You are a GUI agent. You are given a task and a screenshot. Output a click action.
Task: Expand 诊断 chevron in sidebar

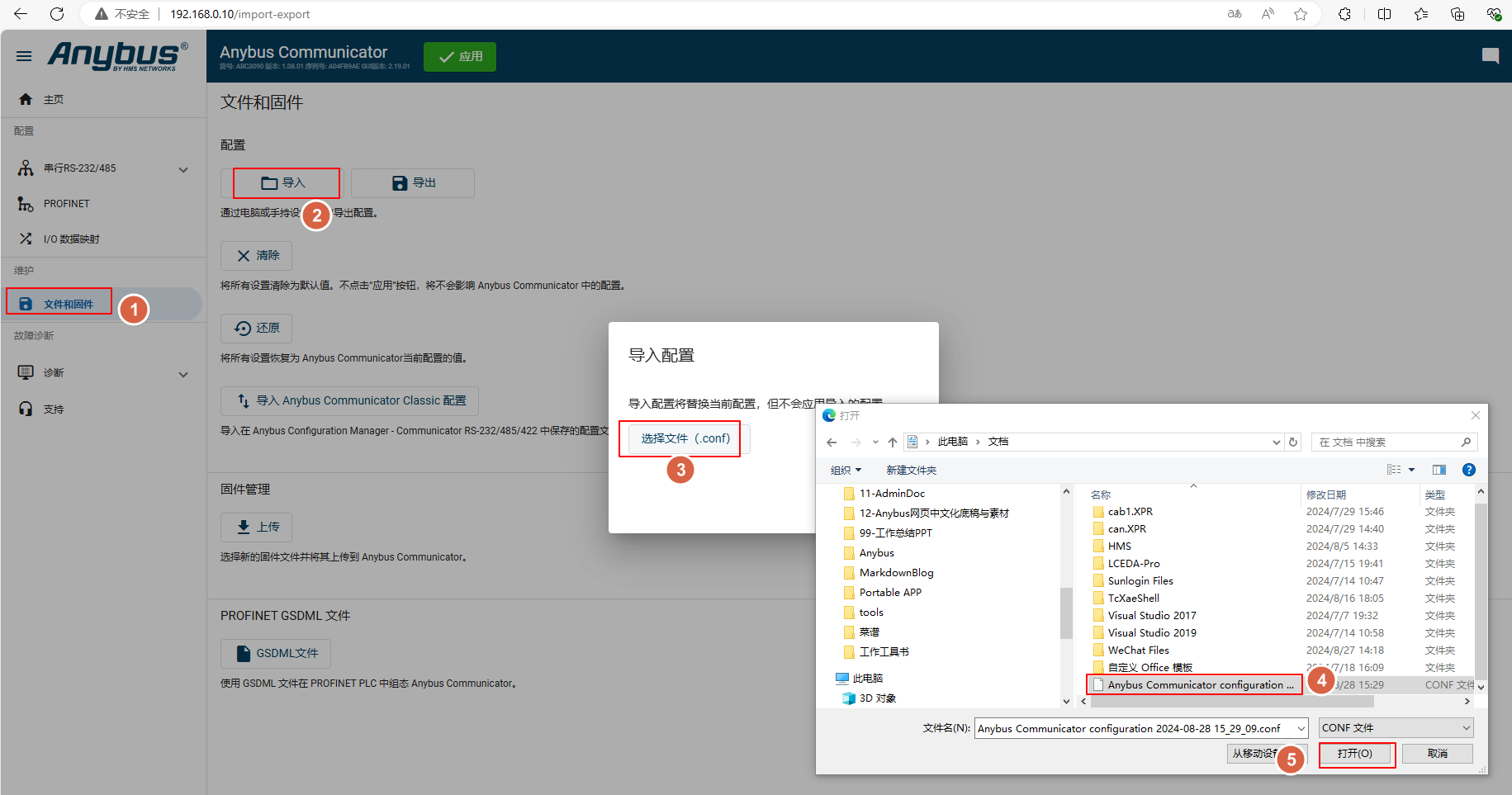coord(183,374)
